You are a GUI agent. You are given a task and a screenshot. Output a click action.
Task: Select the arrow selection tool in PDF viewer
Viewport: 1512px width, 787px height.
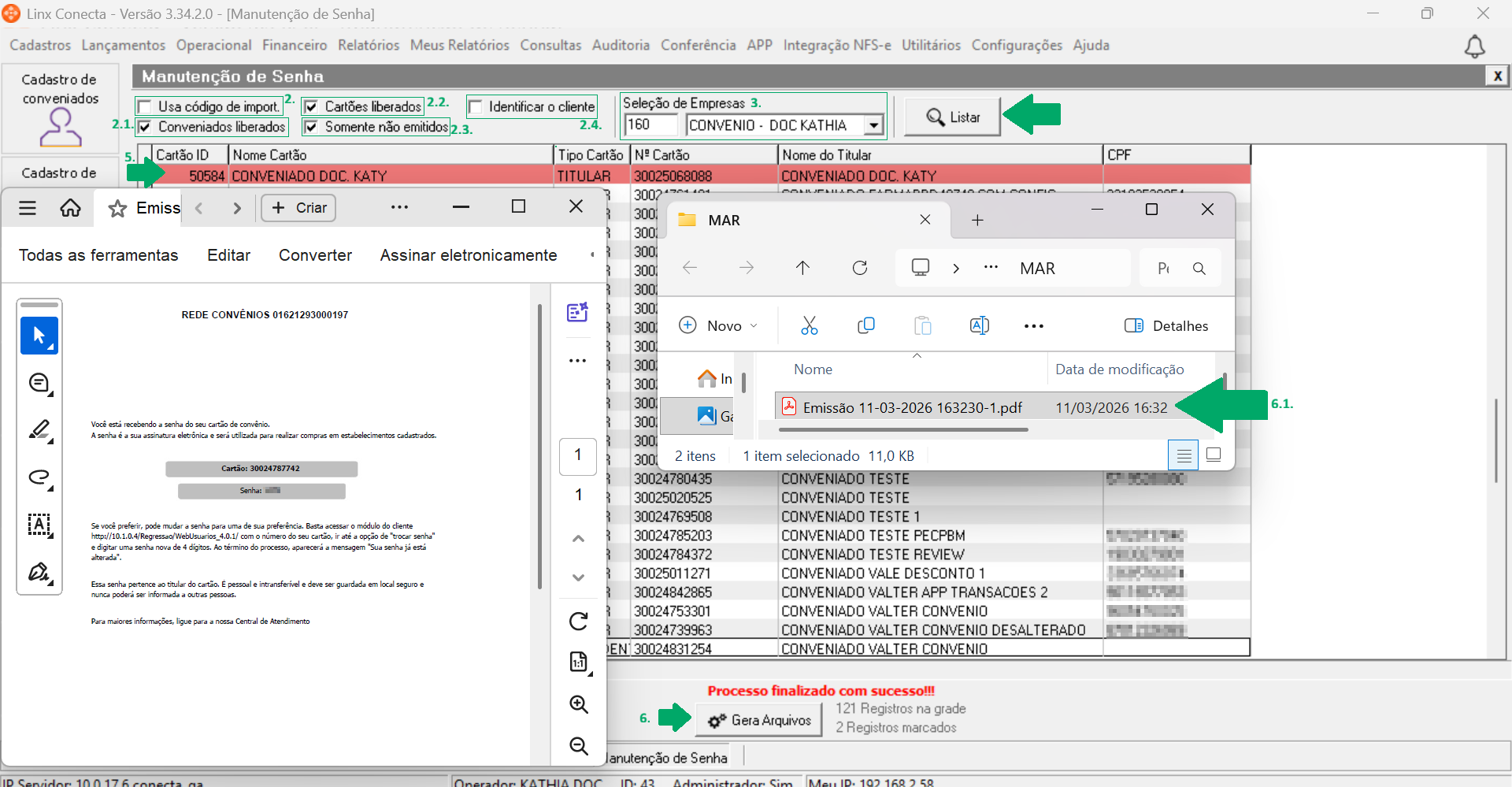(x=39, y=336)
